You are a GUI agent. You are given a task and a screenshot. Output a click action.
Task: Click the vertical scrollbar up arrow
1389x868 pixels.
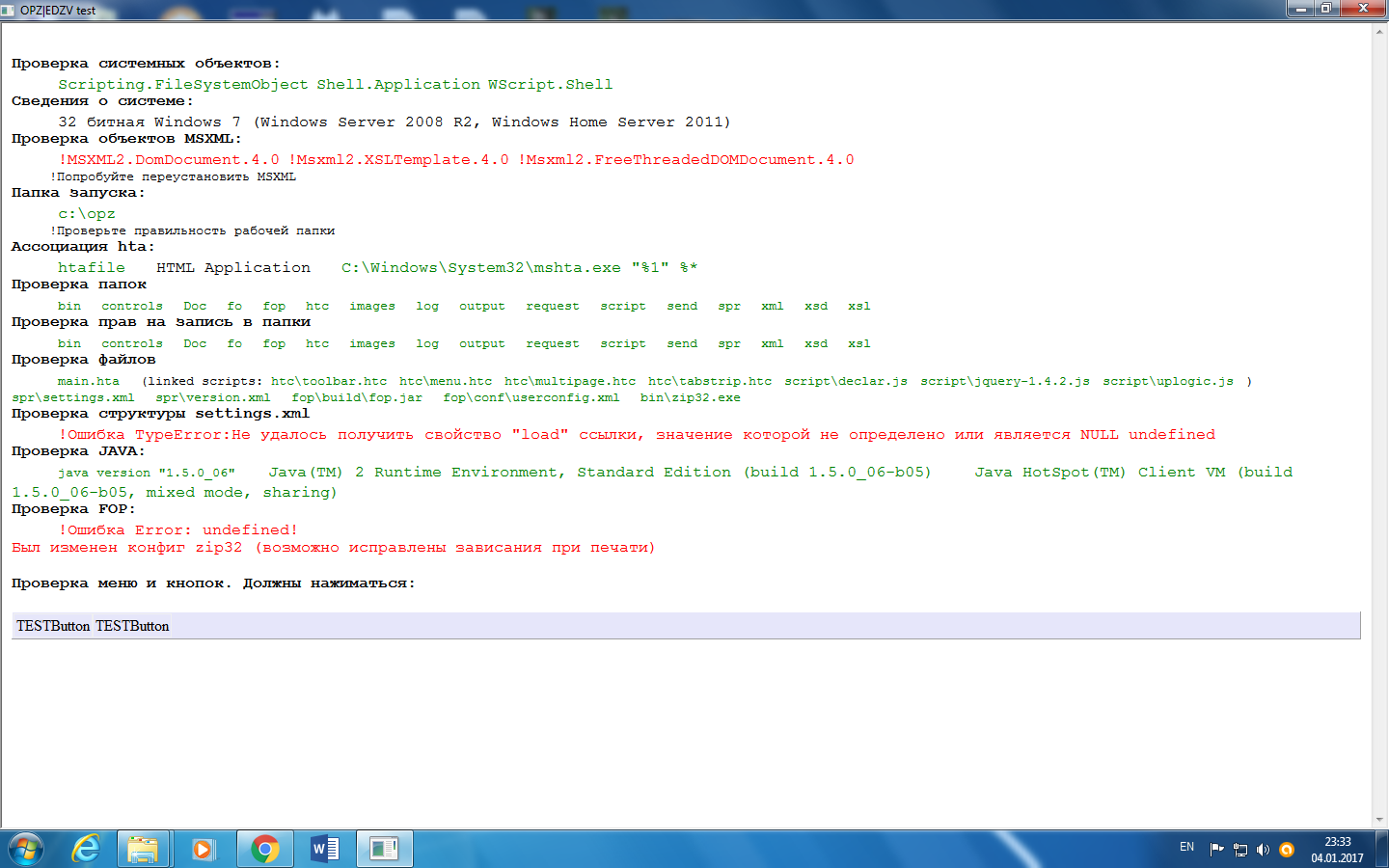1379,31
